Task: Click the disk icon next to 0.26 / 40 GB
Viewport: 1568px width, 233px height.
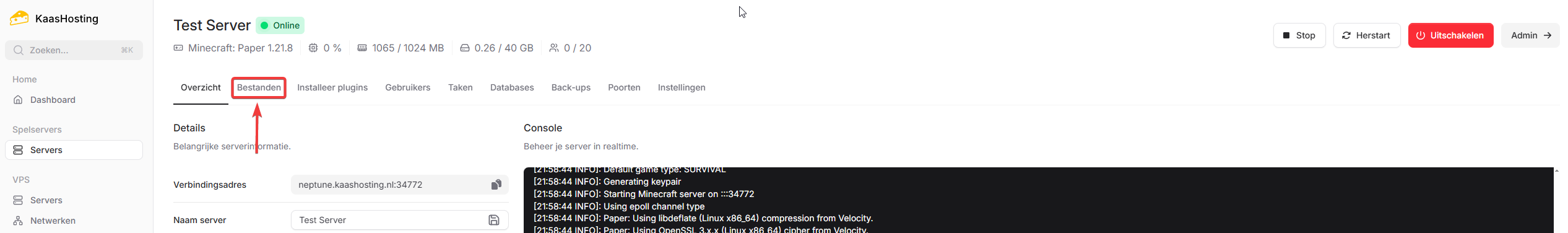Action: pos(464,48)
